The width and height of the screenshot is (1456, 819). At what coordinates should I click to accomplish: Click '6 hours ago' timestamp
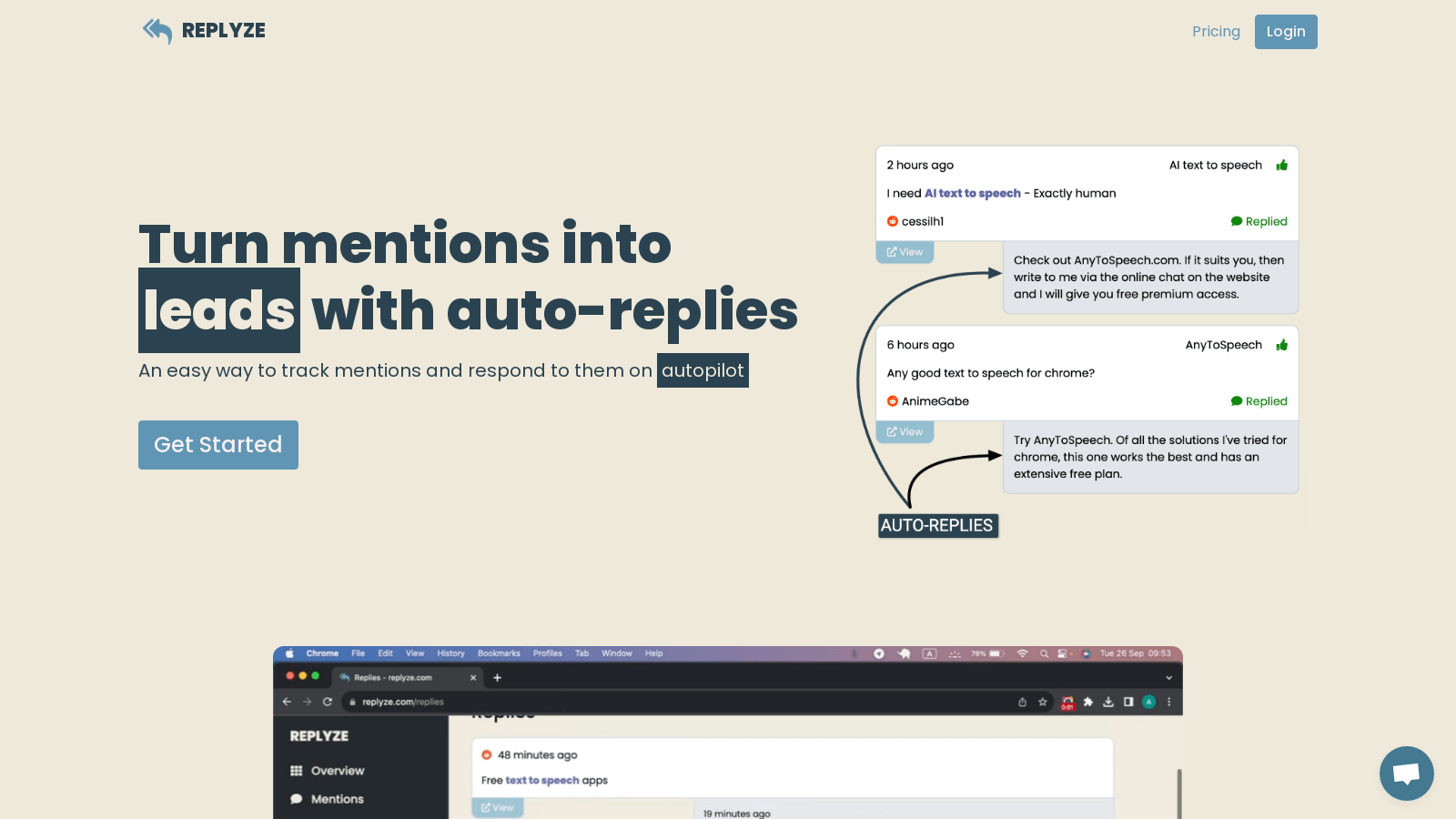(x=920, y=345)
